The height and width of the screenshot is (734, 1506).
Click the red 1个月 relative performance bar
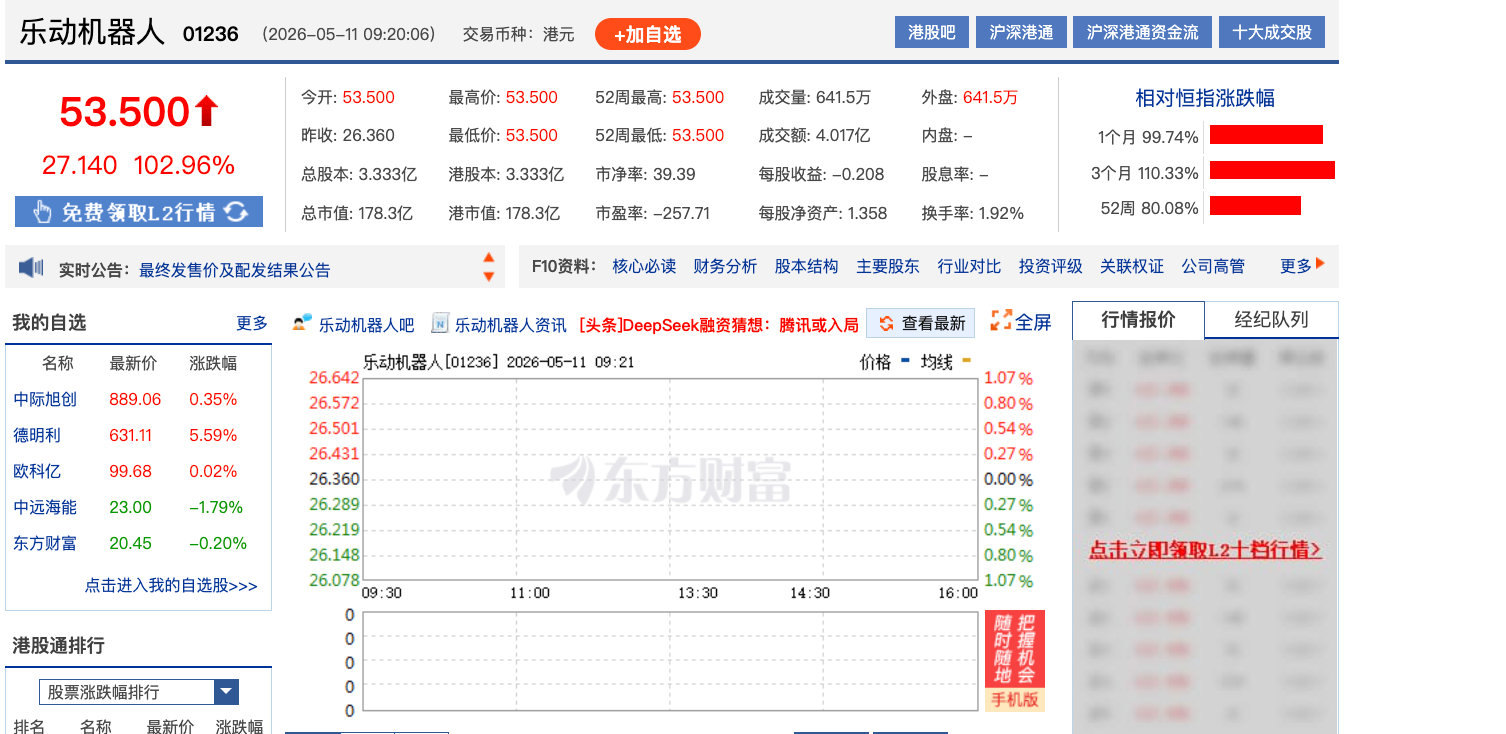[x=1266, y=135]
